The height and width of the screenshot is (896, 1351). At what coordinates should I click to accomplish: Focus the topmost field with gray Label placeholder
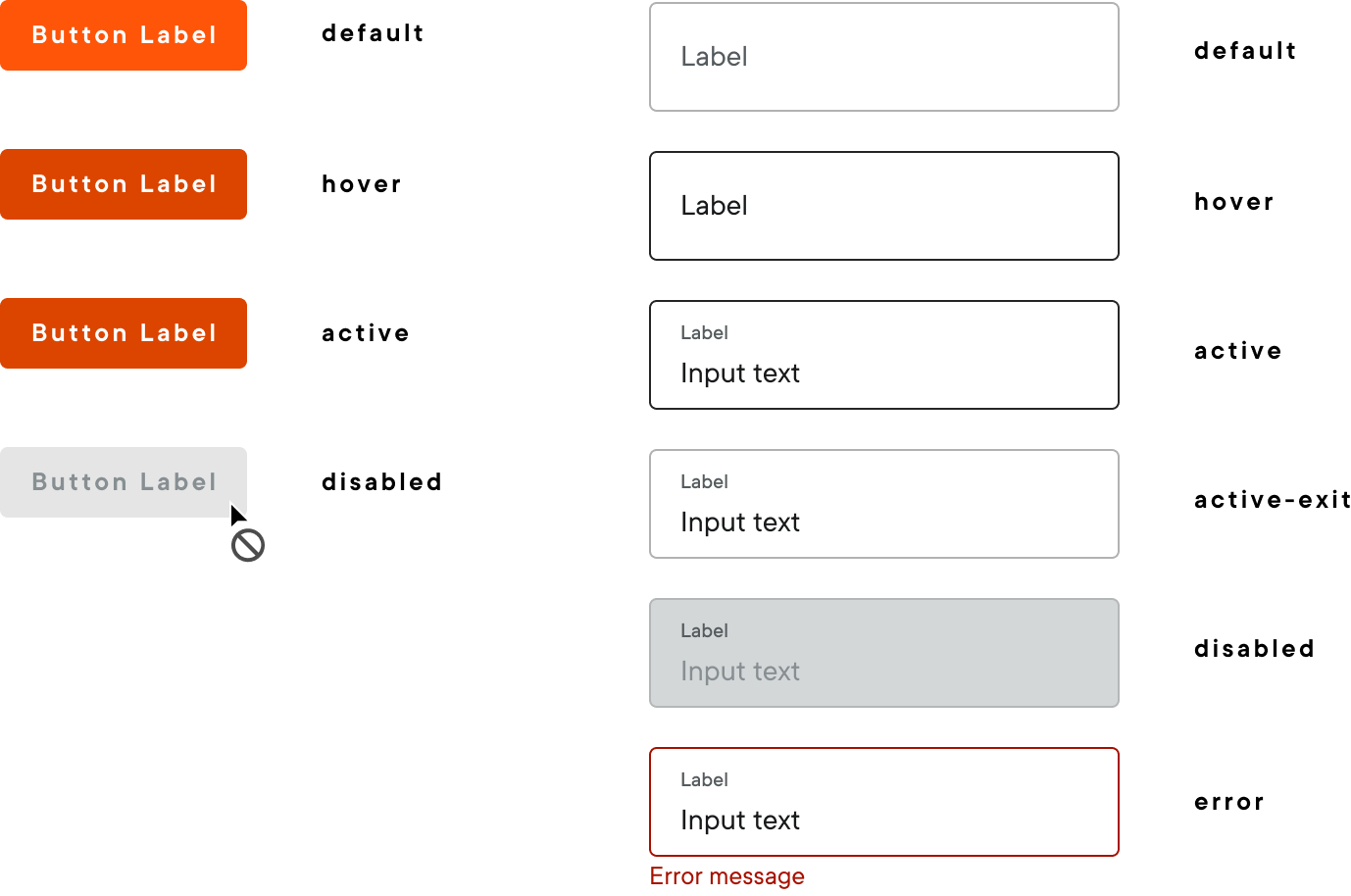click(x=883, y=57)
